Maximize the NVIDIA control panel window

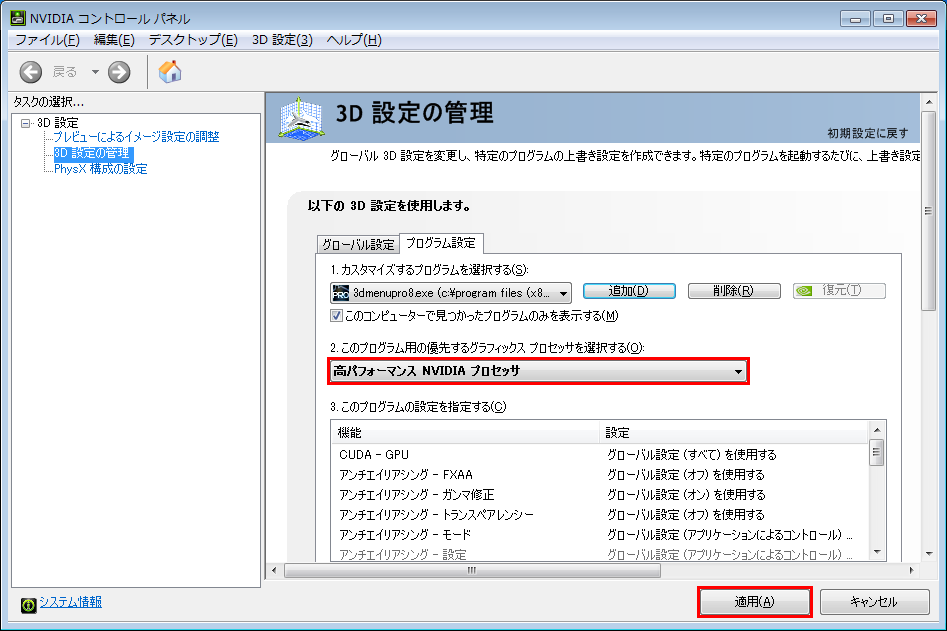pos(888,19)
